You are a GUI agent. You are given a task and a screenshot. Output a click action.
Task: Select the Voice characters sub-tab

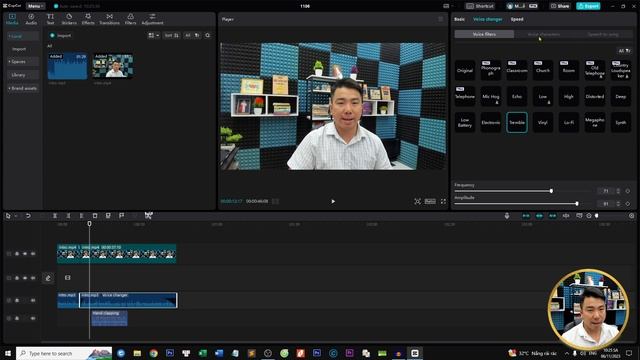[x=544, y=34]
